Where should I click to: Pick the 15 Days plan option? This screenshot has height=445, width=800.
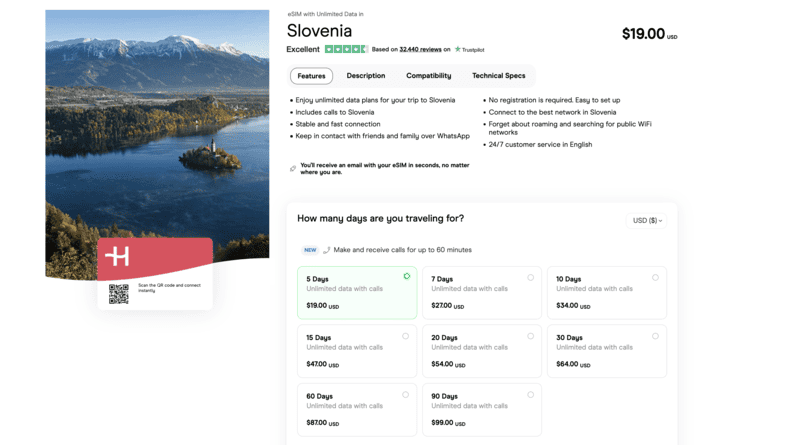click(x=357, y=351)
